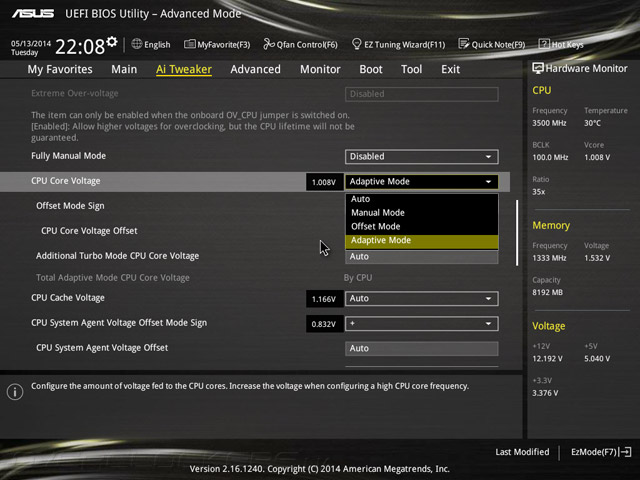Click the Fully Manual Mode label
This screenshot has height=480, width=640.
click(69, 156)
